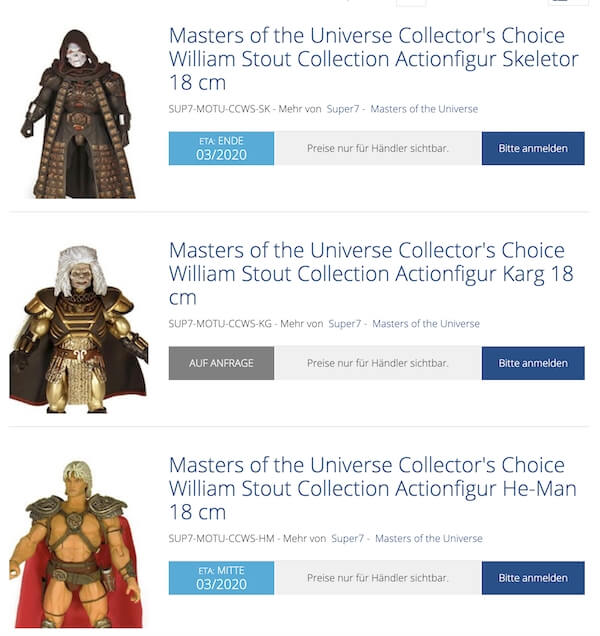The image size is (600, 636).
Task: Select the Auf Anfrage availability badge
Action: pyautogui.click(x=222, y=363)
